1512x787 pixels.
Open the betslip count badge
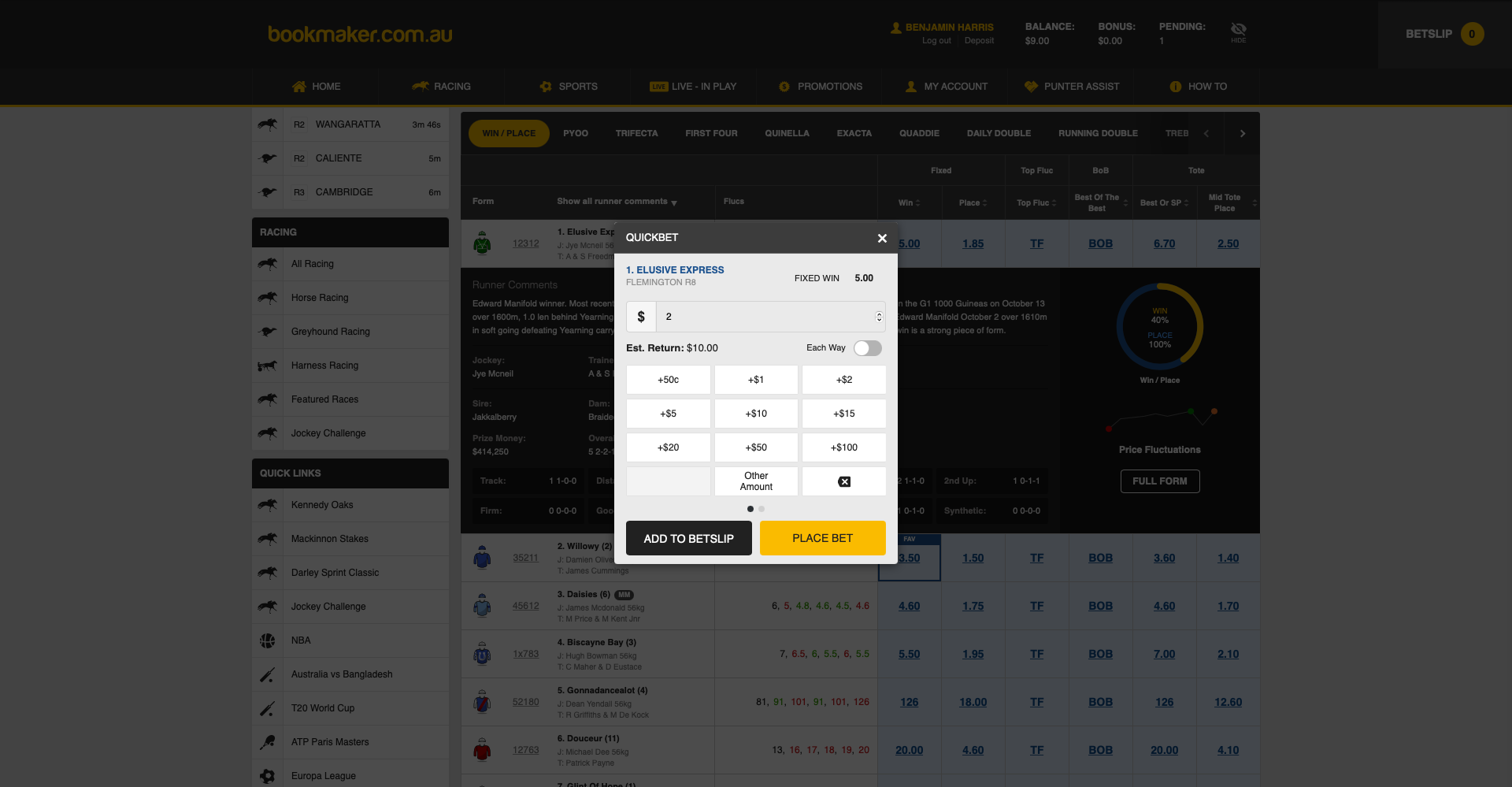click(1472, 34)
